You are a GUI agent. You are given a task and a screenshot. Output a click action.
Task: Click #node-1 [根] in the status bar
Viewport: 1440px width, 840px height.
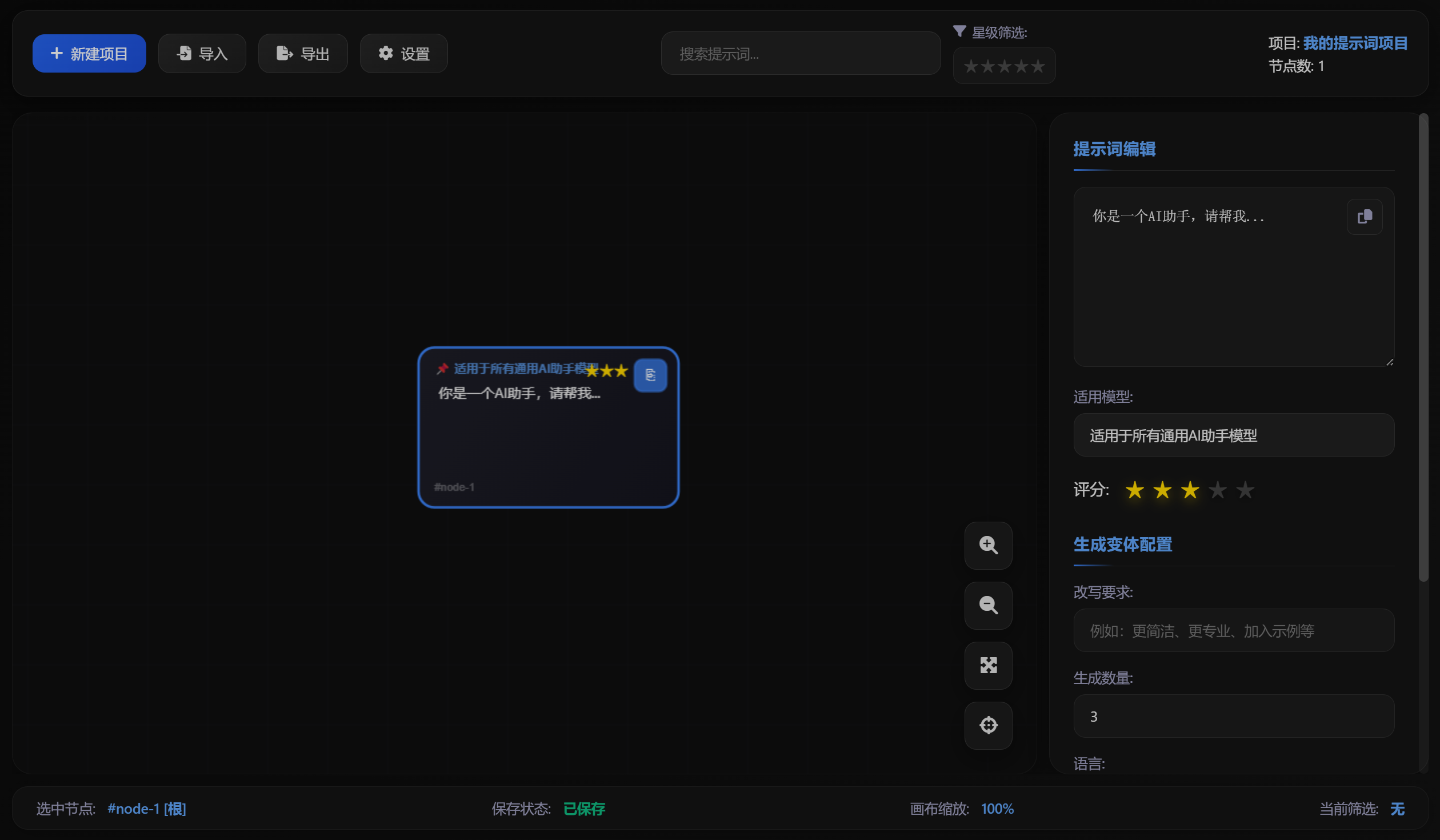point(147,809)
